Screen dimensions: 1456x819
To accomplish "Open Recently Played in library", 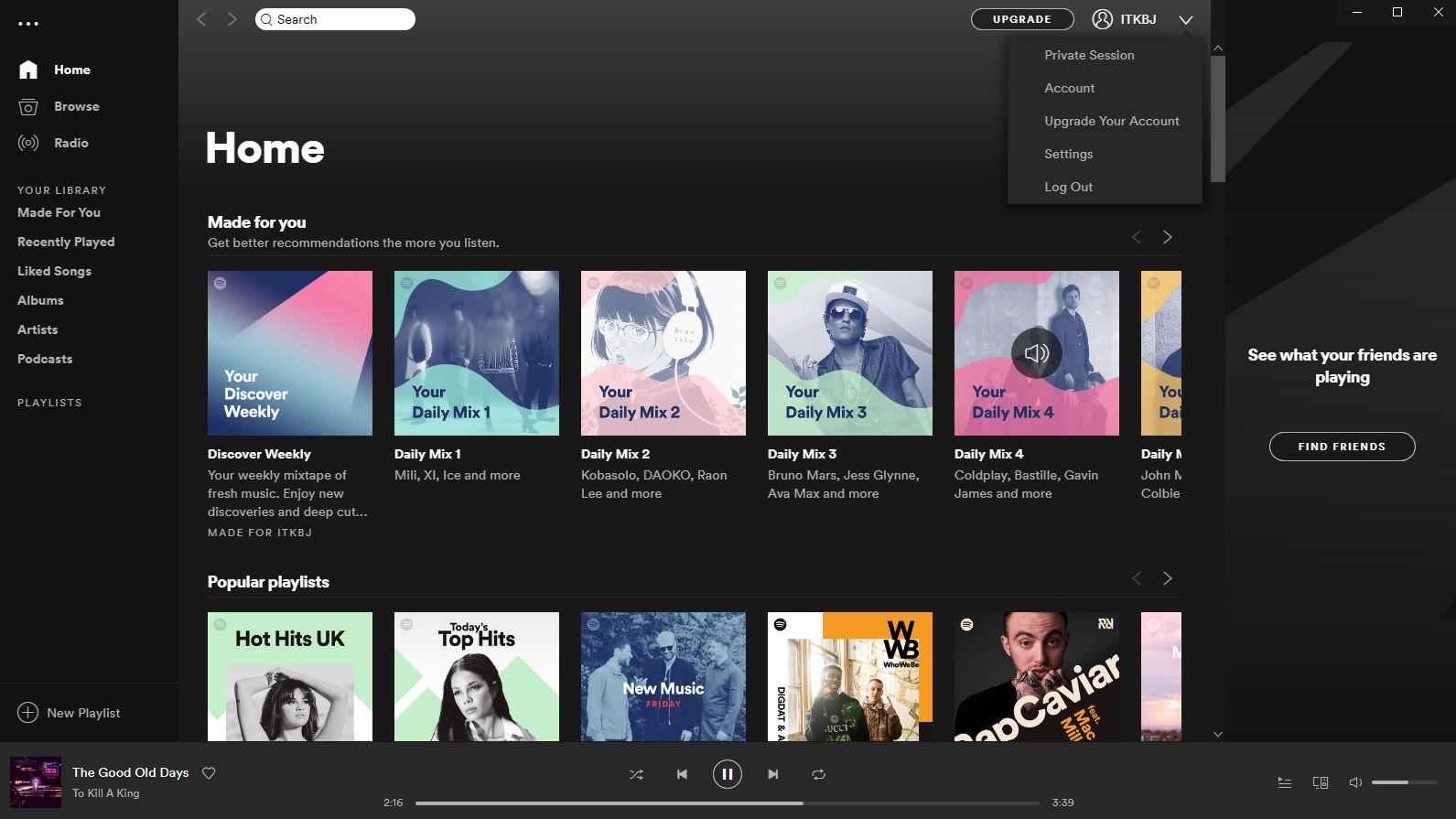I will [66, 242].
